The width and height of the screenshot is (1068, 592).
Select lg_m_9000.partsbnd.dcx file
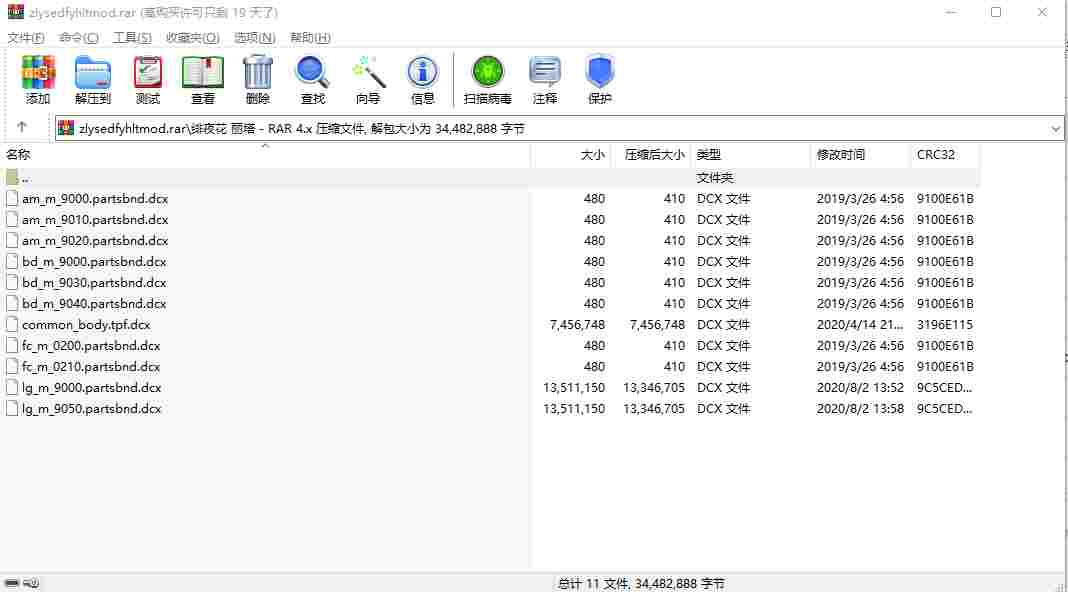pos(91,388)
